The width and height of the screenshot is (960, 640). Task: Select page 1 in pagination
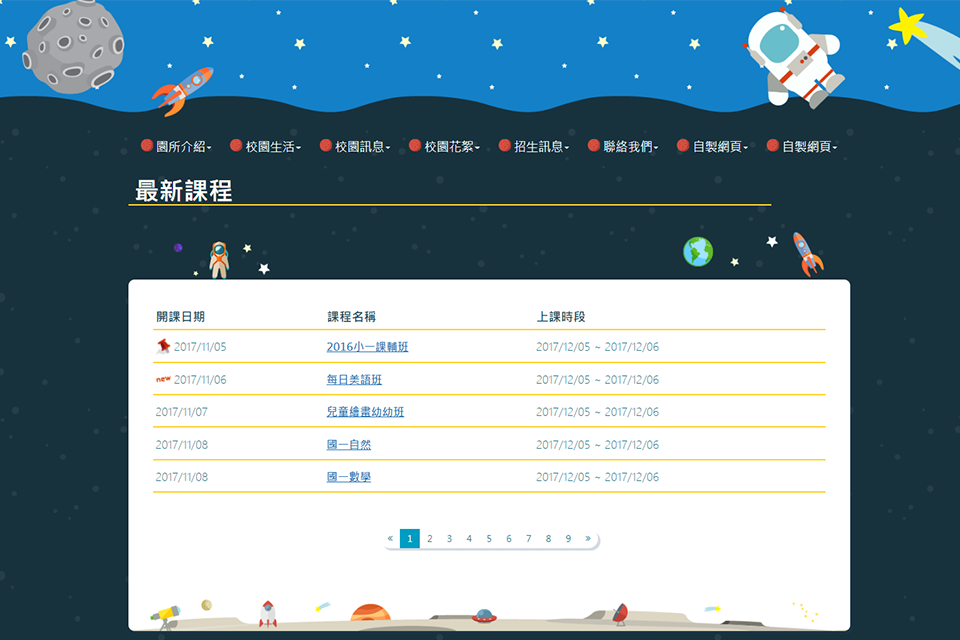pyautogui.click(x=410, y=538)
